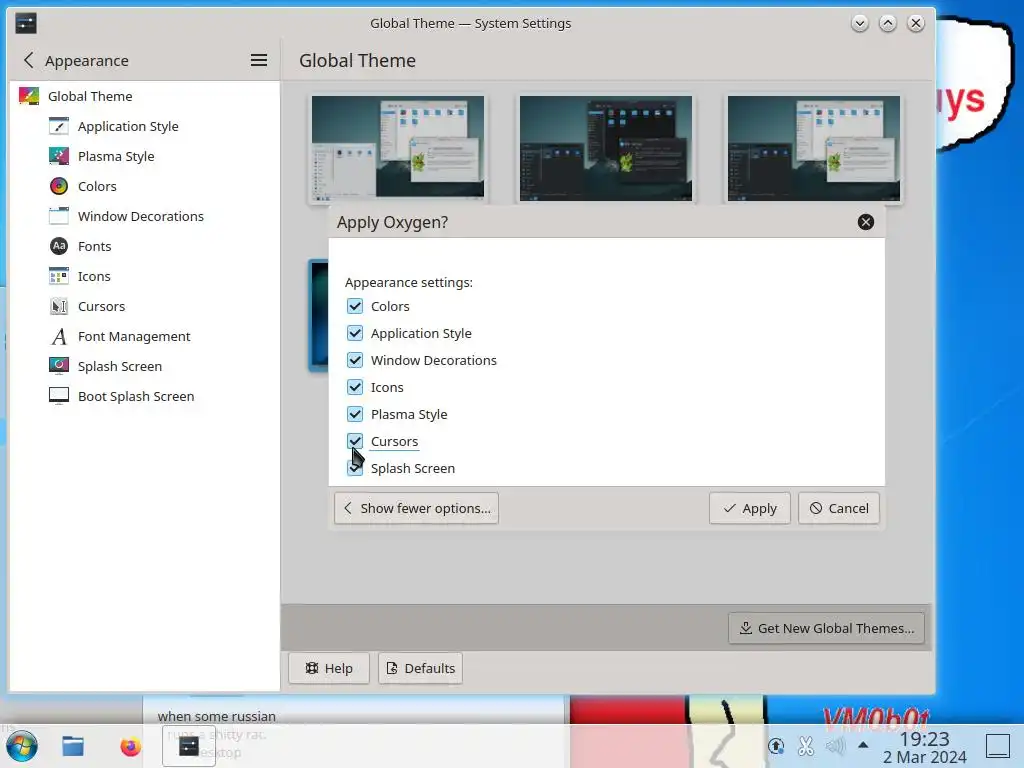Select the third theme thumbnail on right
Viewport: 1024px width, 768px height.
[814, 148]
